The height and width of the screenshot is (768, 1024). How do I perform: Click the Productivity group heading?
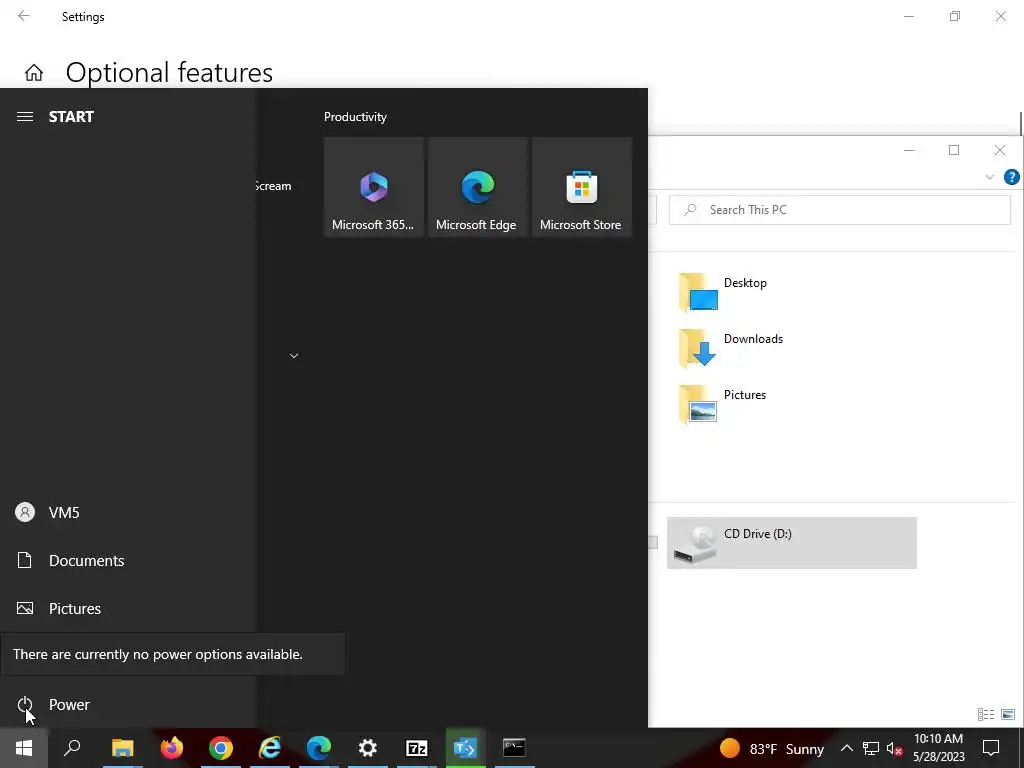[x=355, y=117]
